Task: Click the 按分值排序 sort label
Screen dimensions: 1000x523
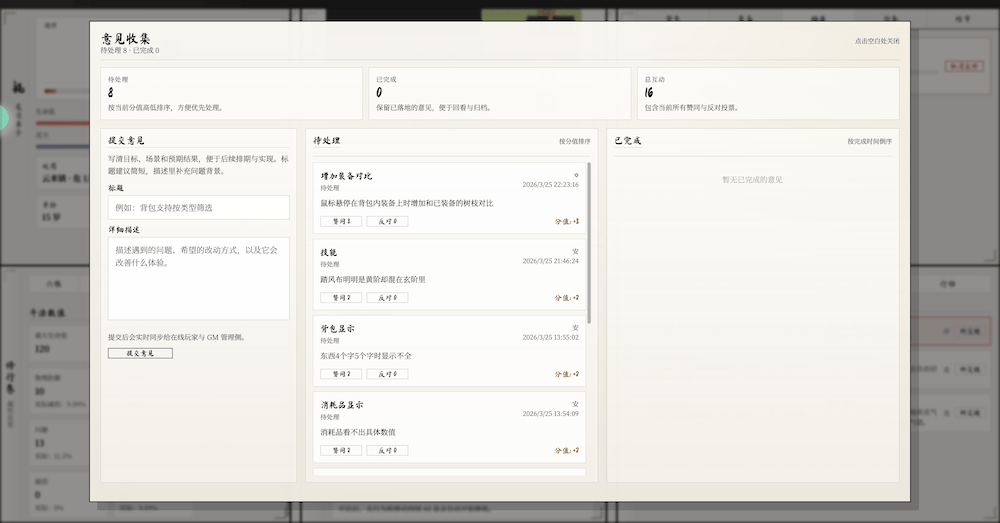Action: [574, 142]
